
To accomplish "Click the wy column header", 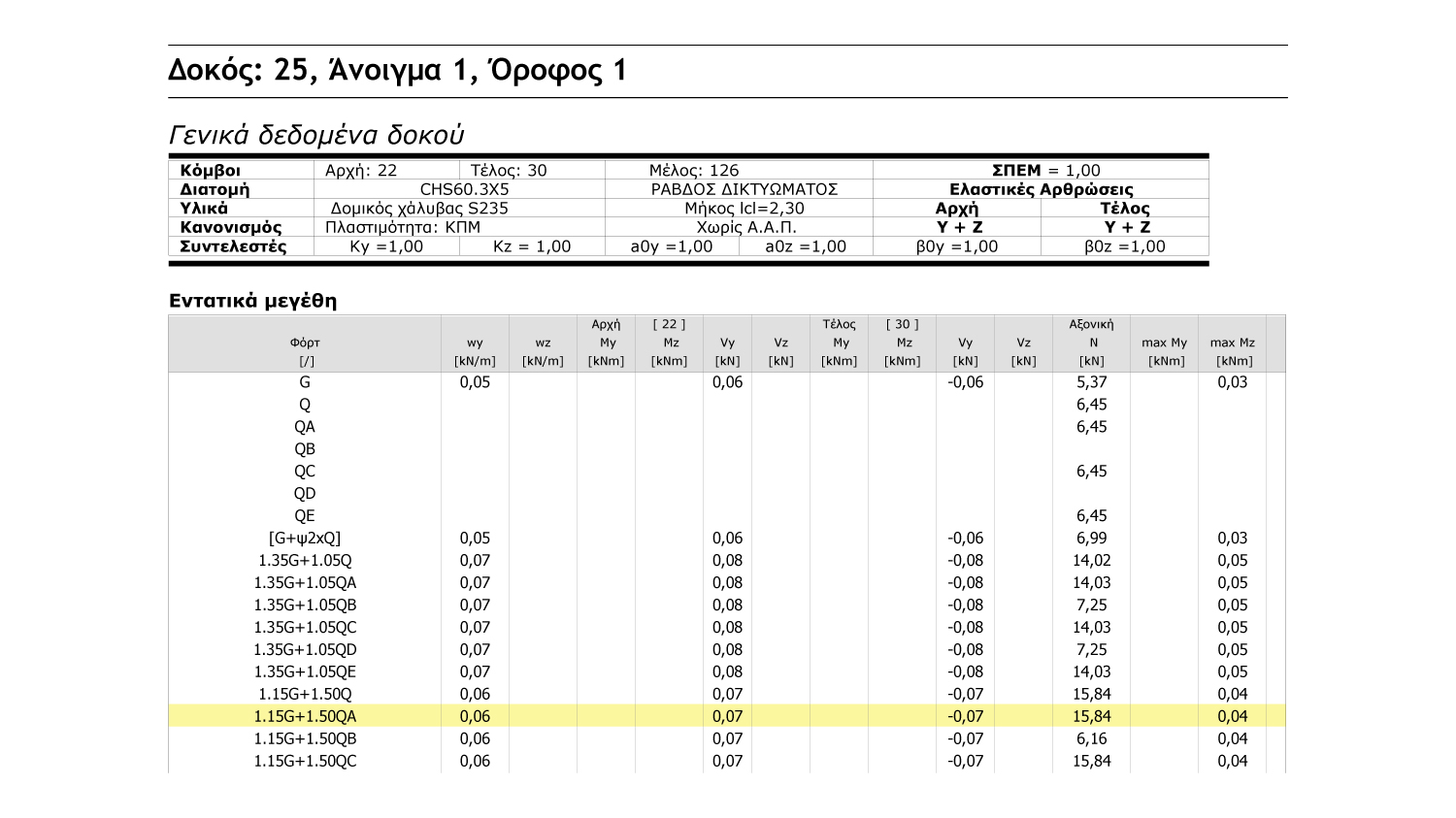I will coord(475,343).
